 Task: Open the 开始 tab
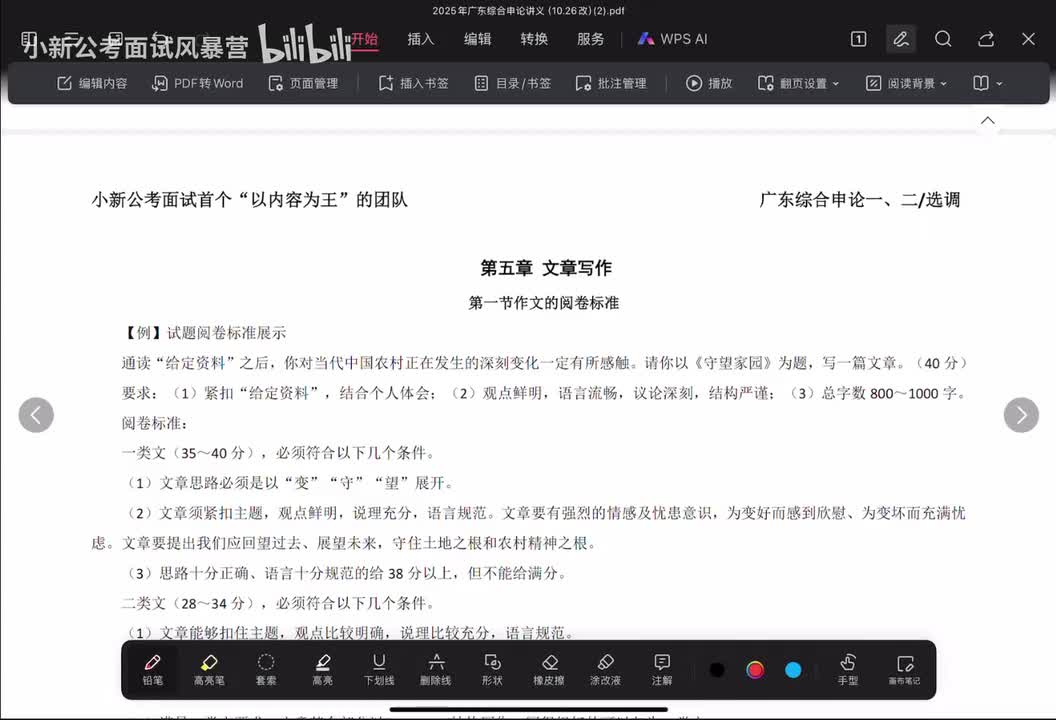[364, 38]
